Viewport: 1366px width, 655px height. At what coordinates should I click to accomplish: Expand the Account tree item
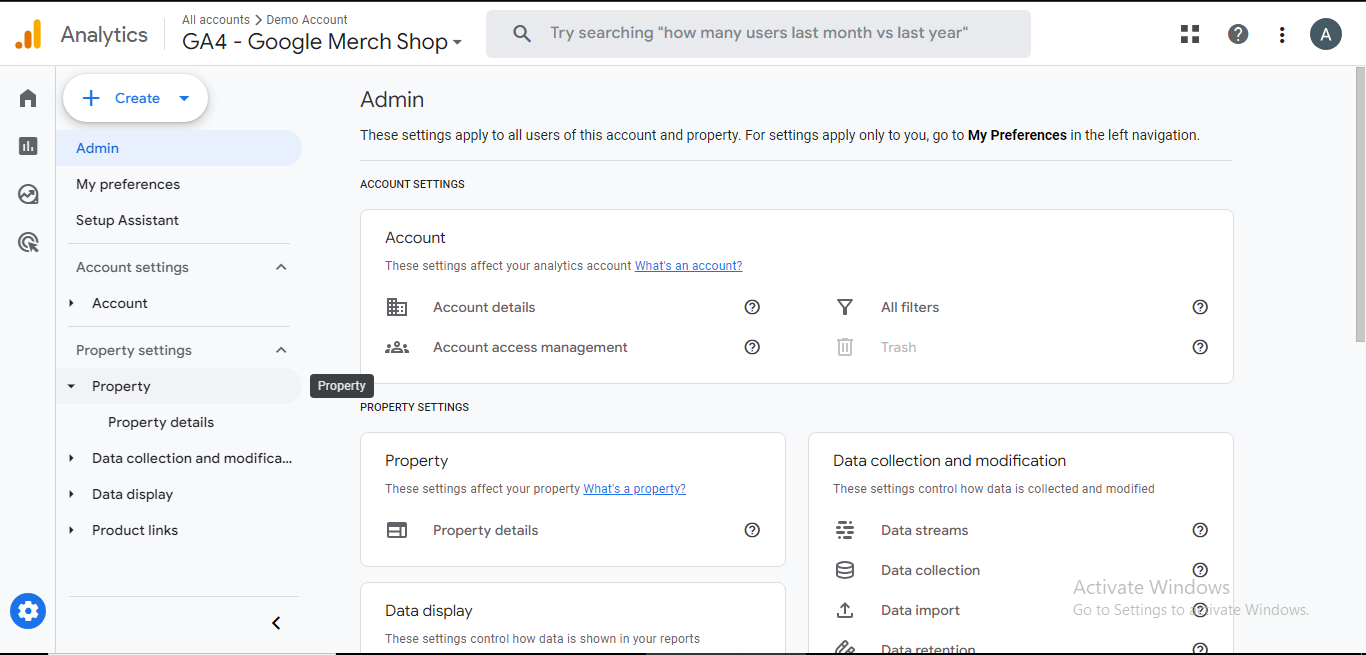[71, 303]
